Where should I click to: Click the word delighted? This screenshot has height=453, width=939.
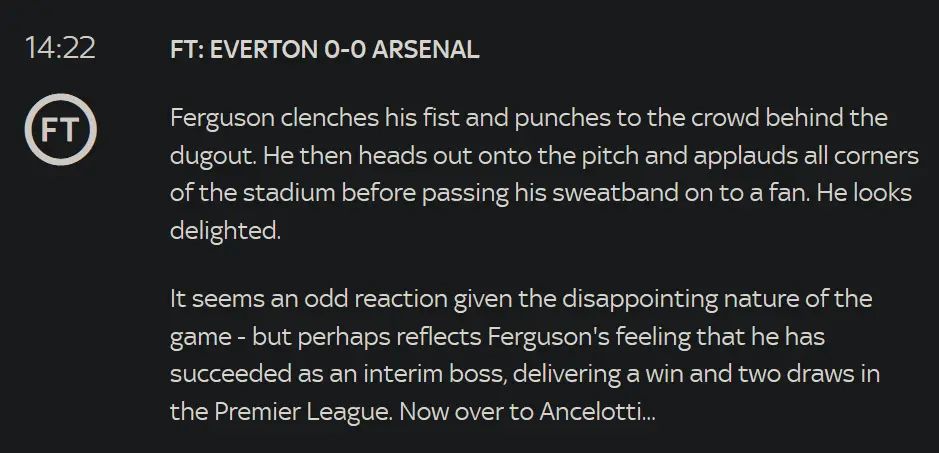(221, 230)
